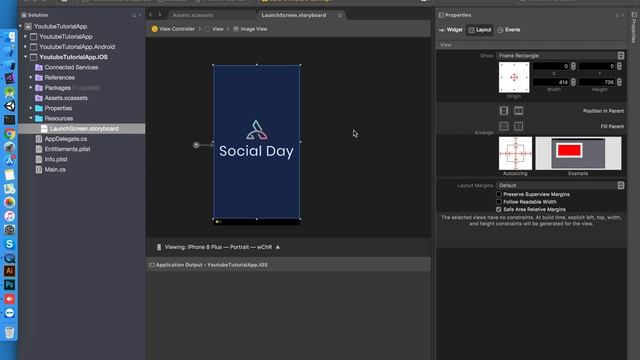640x360 pixels.
Task: Click the Social Day image view on canvas
Action: coord(257,142)
